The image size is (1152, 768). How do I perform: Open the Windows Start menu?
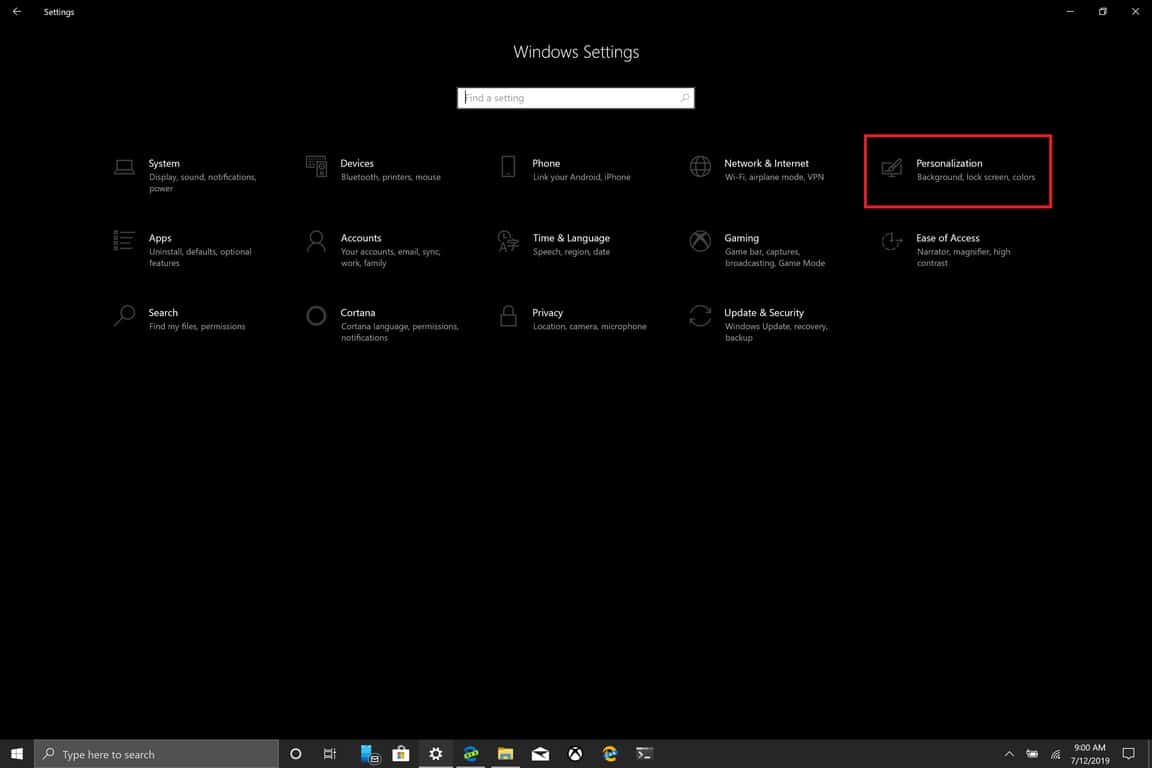(17, 753)
